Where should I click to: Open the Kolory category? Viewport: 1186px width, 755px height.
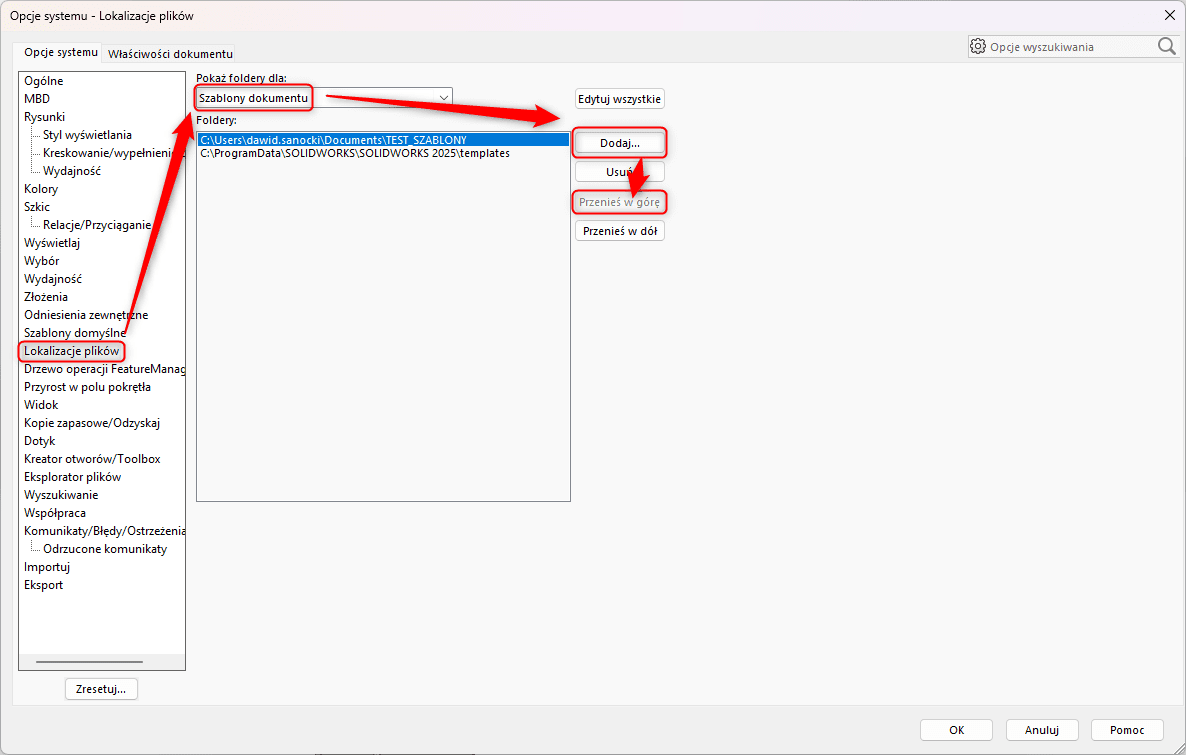(x=41, y=189)
